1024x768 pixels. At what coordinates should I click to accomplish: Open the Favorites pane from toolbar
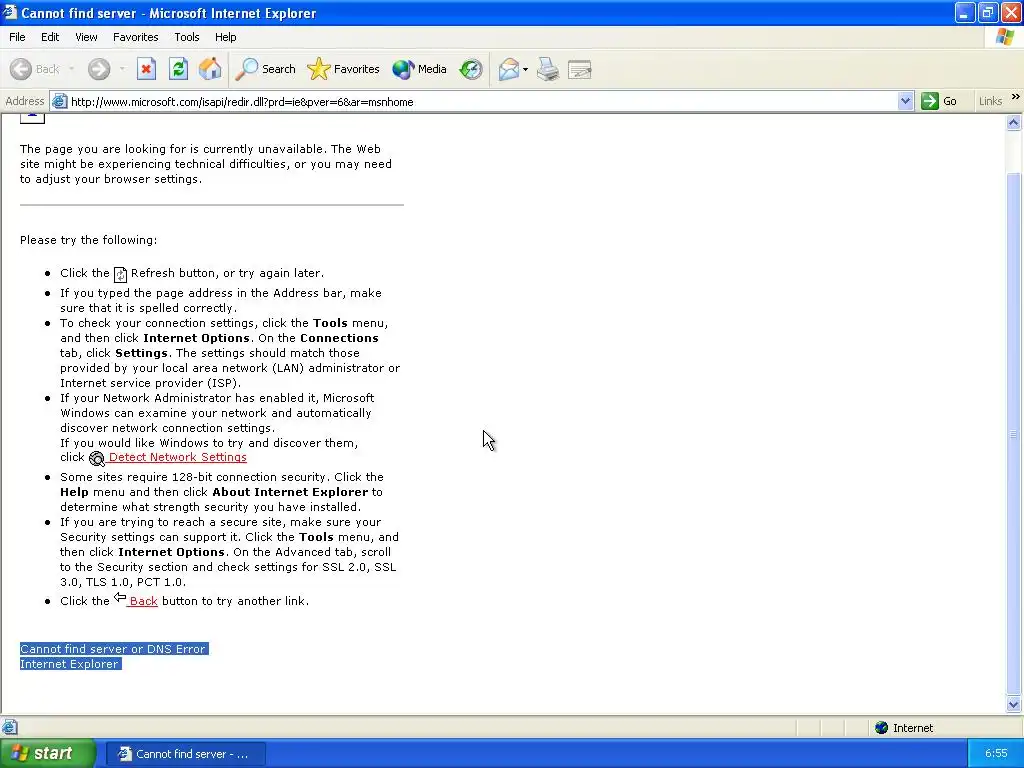coord(343,69)
